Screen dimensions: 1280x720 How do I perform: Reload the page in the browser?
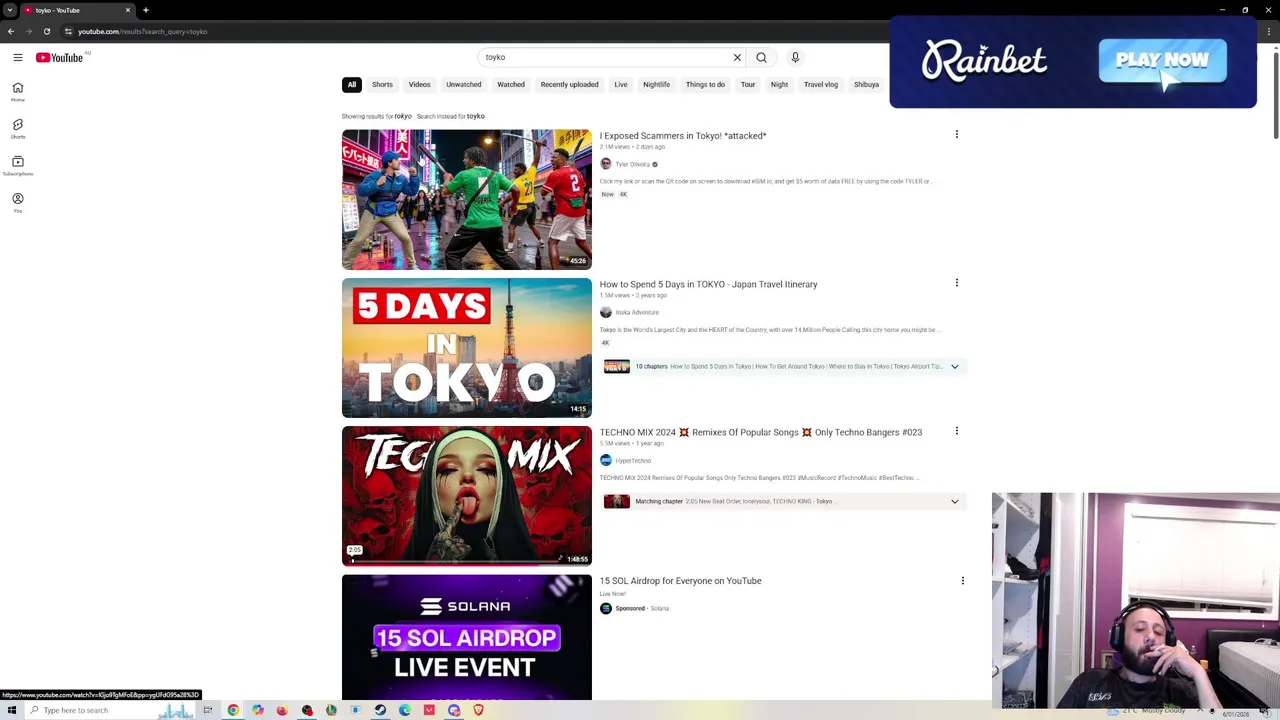pyautogui.click(x=47, y=31)
